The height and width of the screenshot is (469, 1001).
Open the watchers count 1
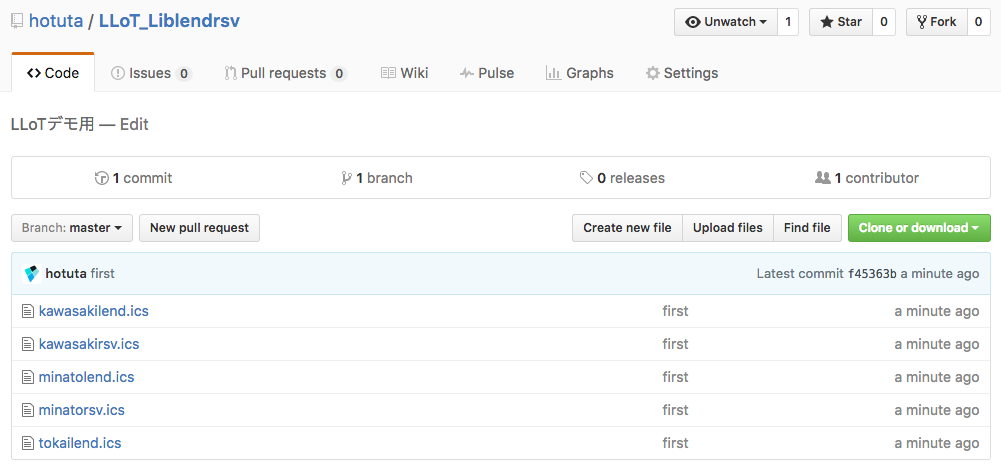[x=788, y=22]
